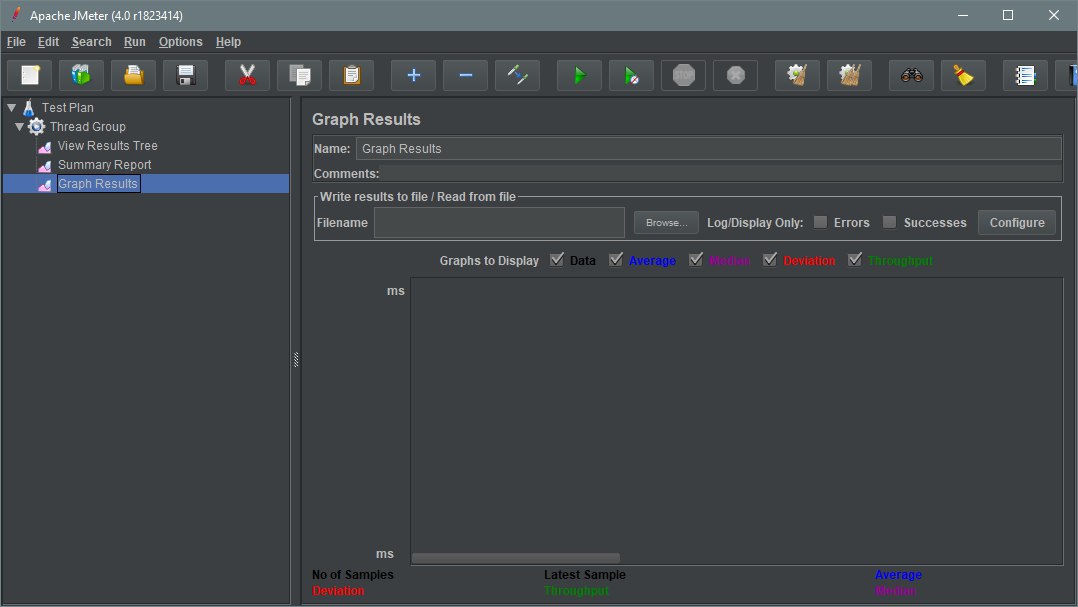Select the Test Plan tree label
Screen dimensions: 1078x607
[x=67, y=107]
